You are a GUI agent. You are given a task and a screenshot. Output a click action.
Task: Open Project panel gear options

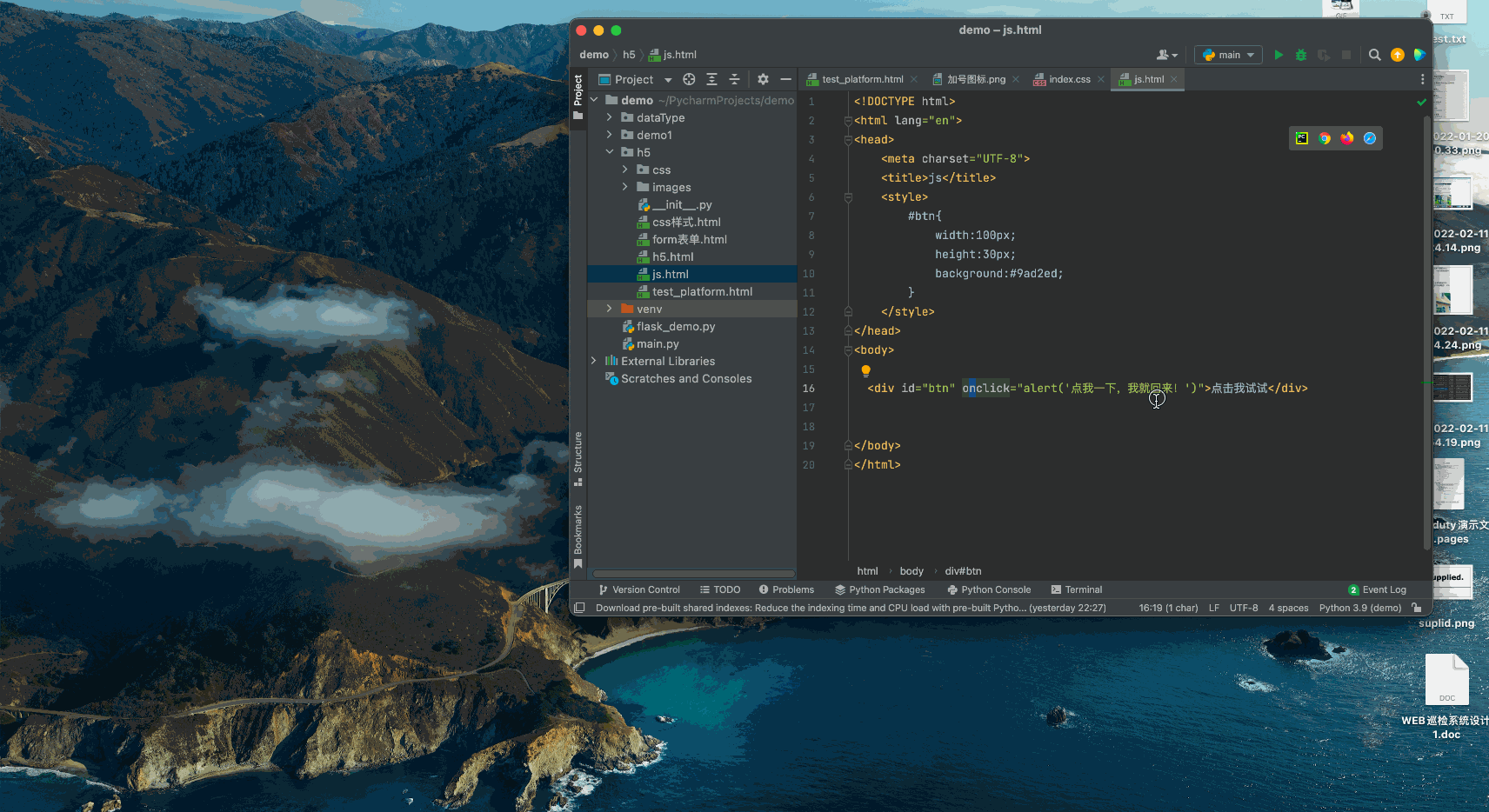coord(763,79)
